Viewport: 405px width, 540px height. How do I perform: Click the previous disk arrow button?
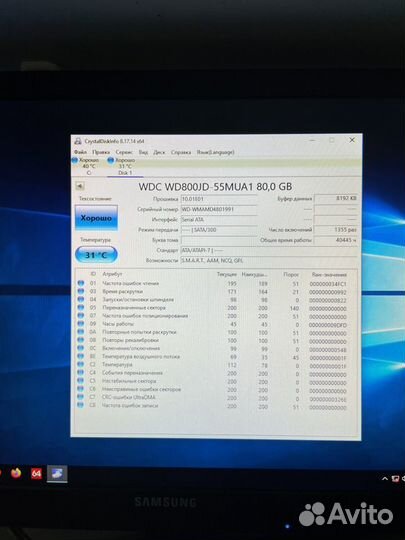pyautogui.click(x=80, y=186)
